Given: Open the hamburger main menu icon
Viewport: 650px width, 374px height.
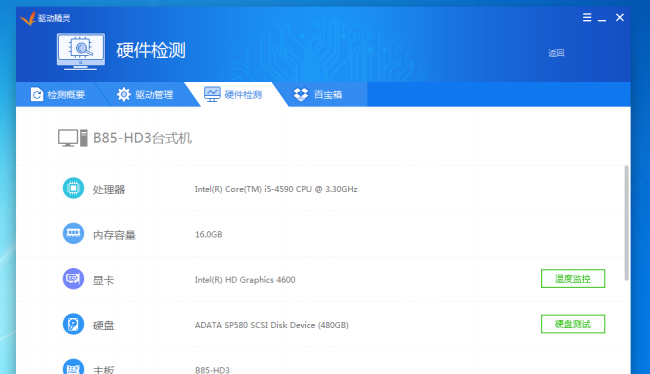Looking at the screenshot, I should coord(587,17).
